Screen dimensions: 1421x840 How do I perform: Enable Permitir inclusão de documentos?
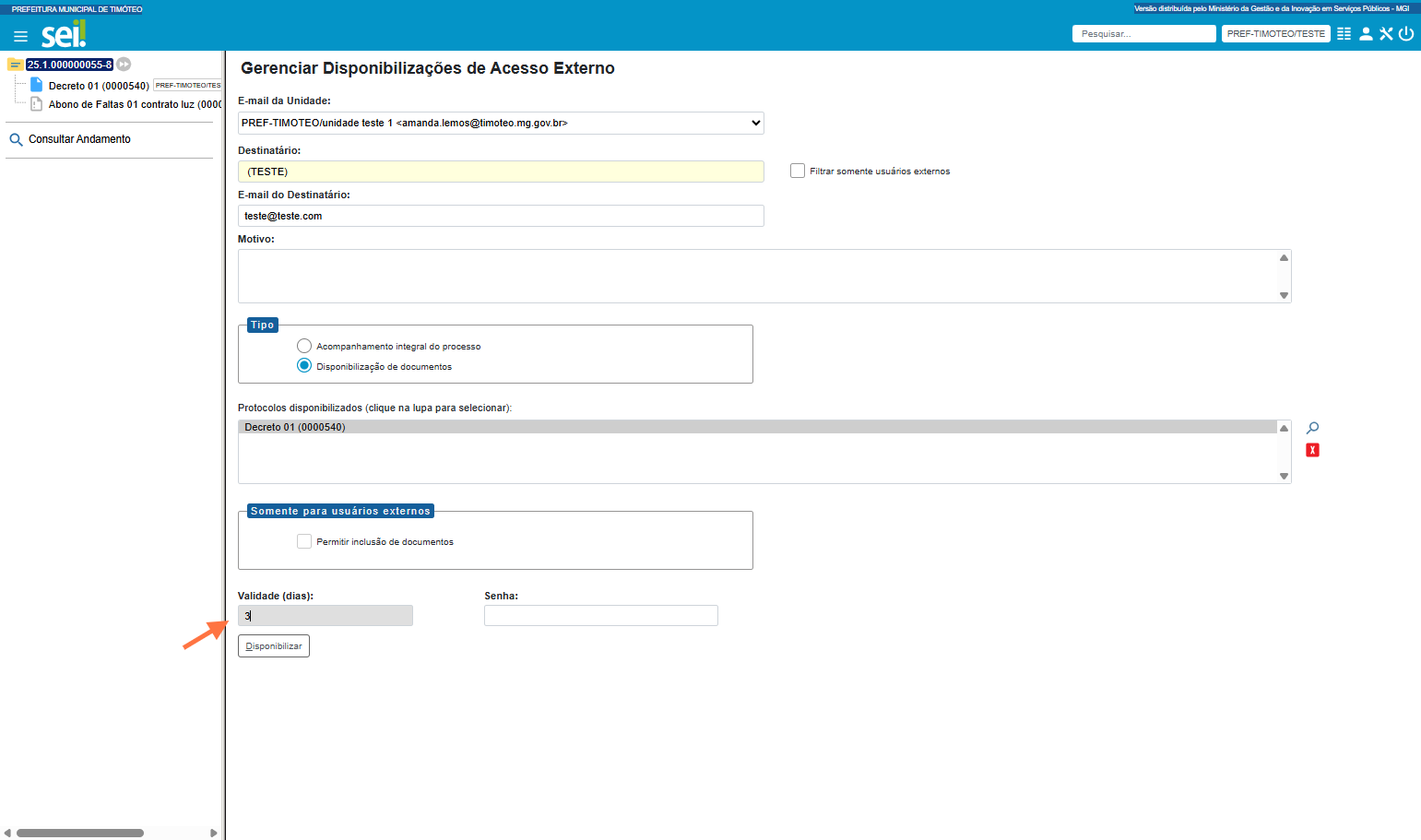304,541
